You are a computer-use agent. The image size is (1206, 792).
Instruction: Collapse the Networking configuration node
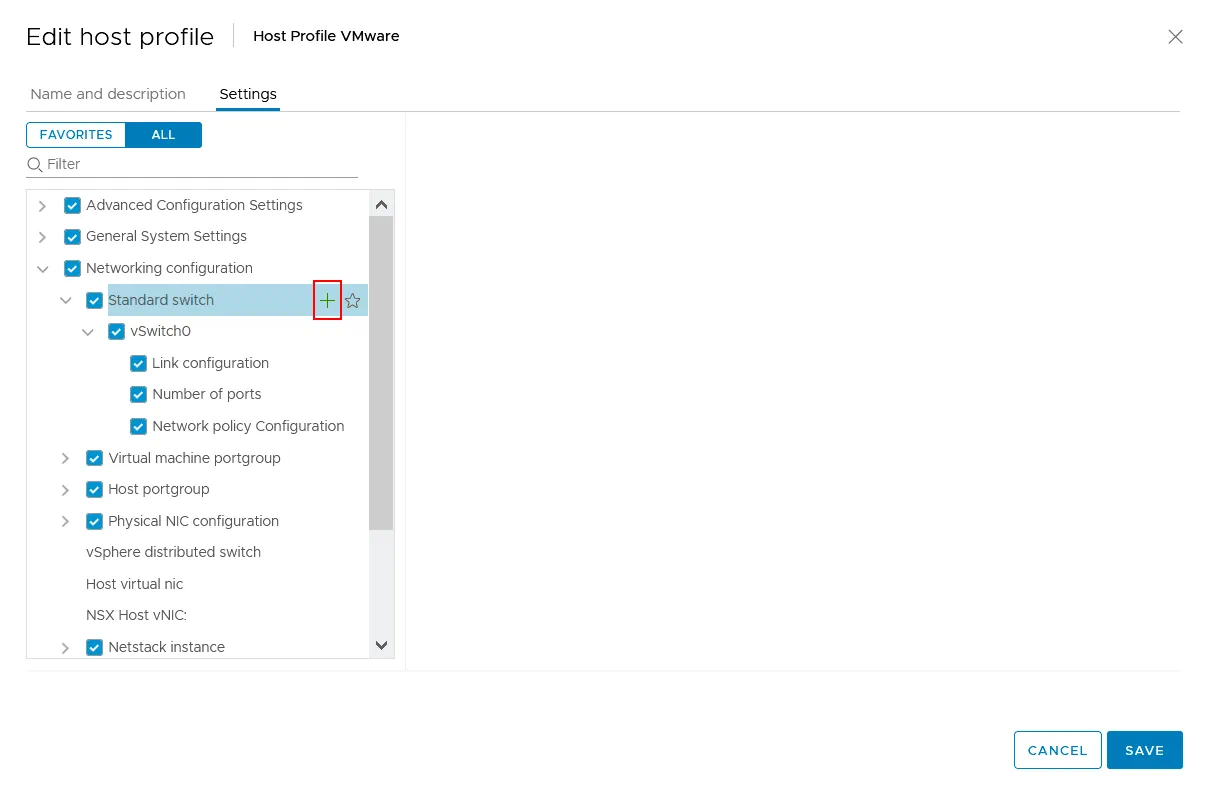coord(42,268)
